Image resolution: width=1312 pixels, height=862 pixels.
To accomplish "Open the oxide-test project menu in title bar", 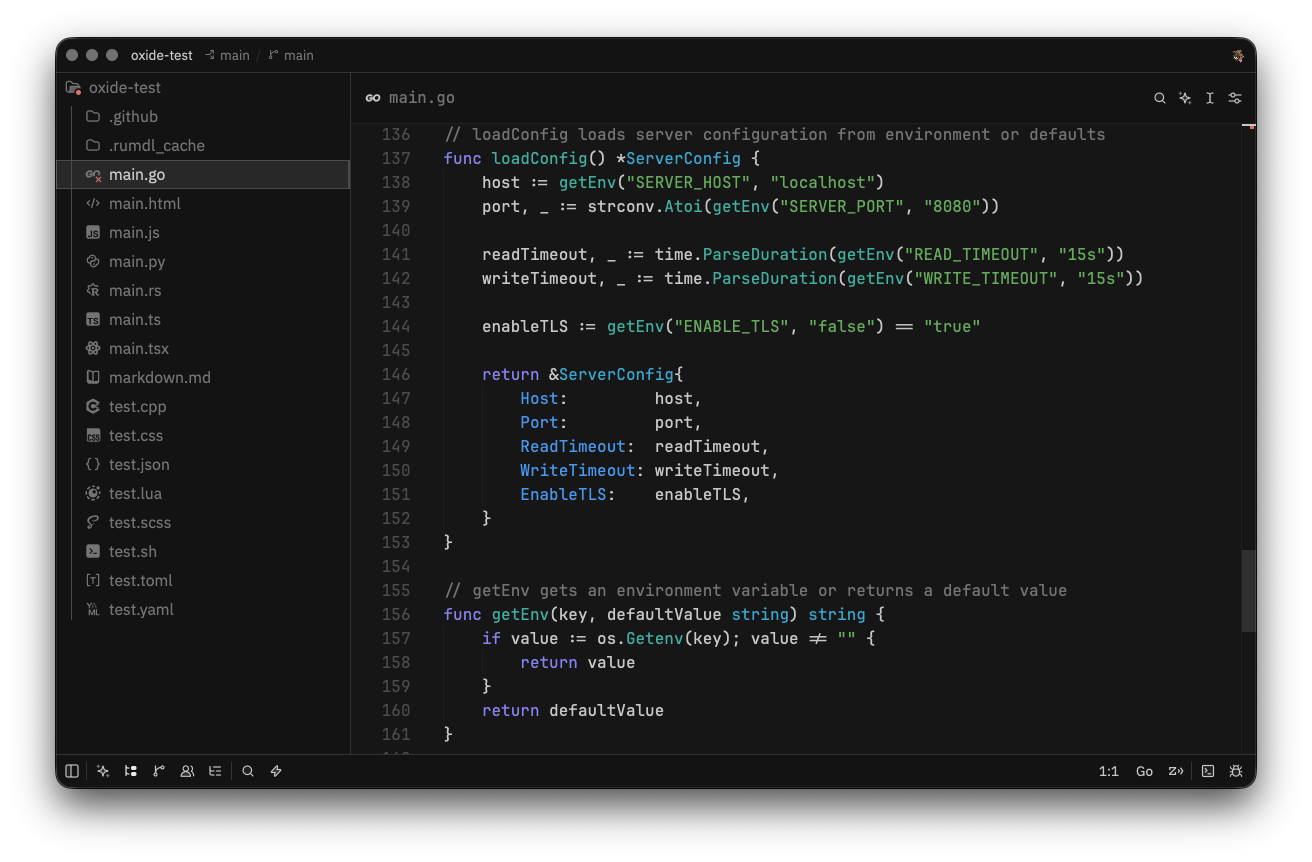I will point(162,55).
